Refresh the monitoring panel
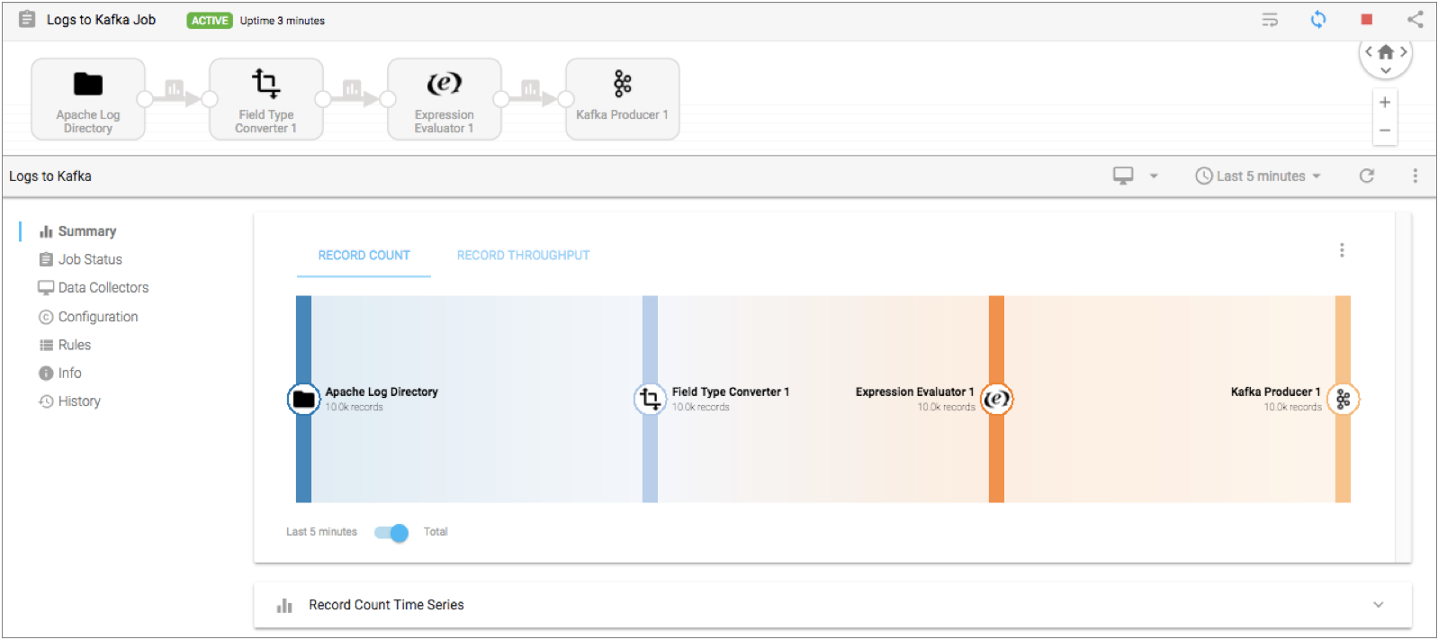 pos(1366,176)
